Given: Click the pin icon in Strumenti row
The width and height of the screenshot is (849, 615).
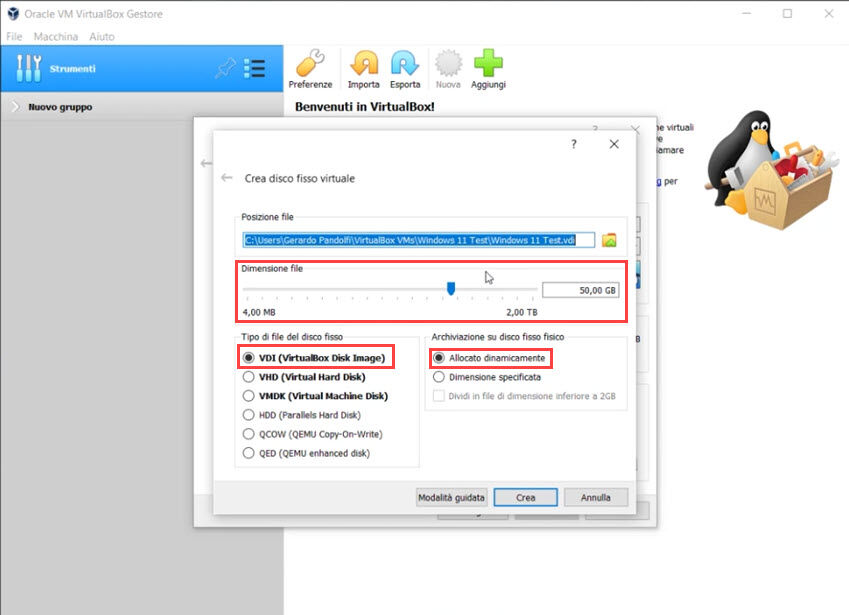Looking at the screenshot, I should [x=224, y=69].
